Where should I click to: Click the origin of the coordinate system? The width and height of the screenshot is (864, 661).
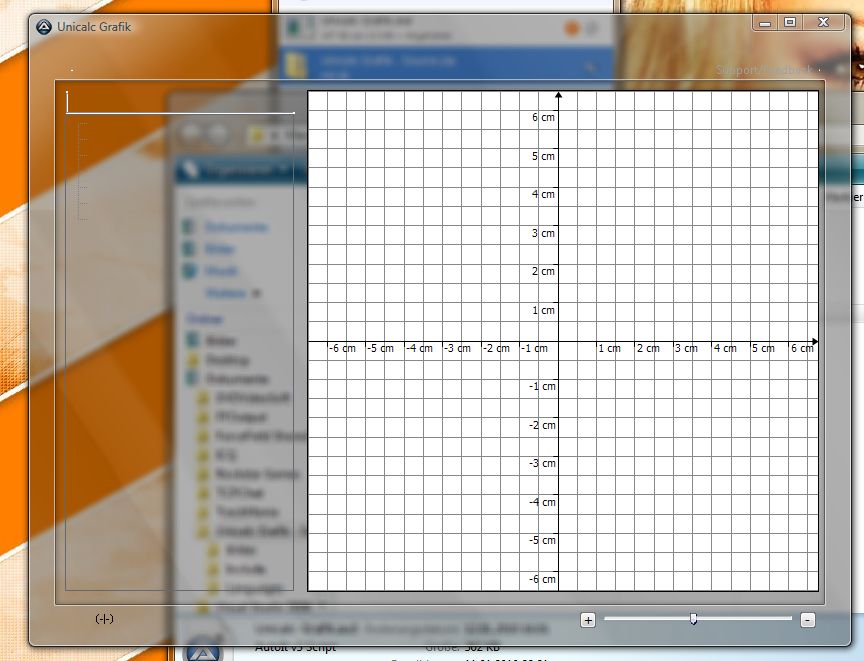559,341
